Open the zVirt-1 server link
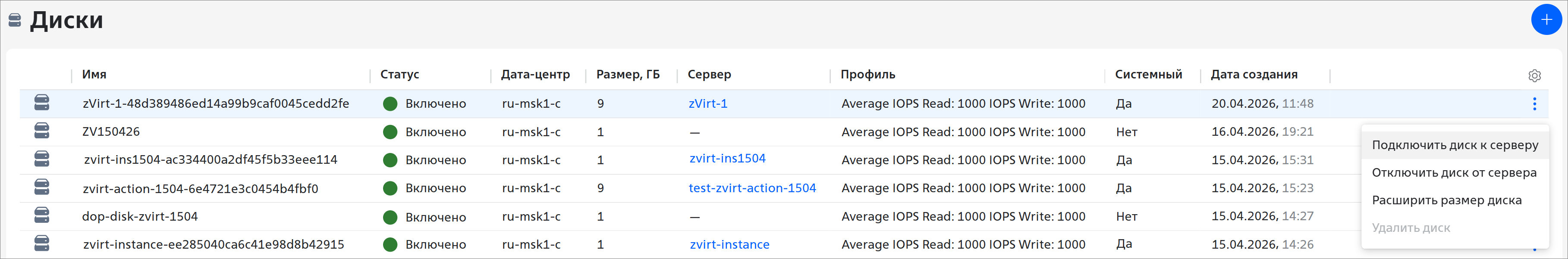The height and width of the screenshot is (259, 1568). [x=707, y=104]
